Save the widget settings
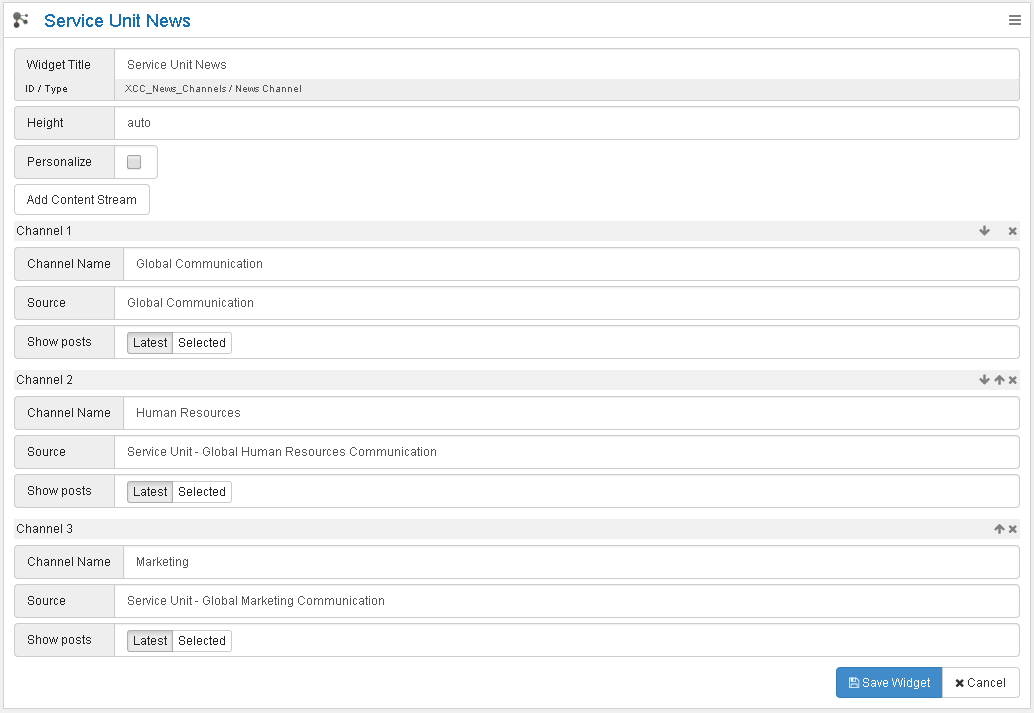 point(889,683)
